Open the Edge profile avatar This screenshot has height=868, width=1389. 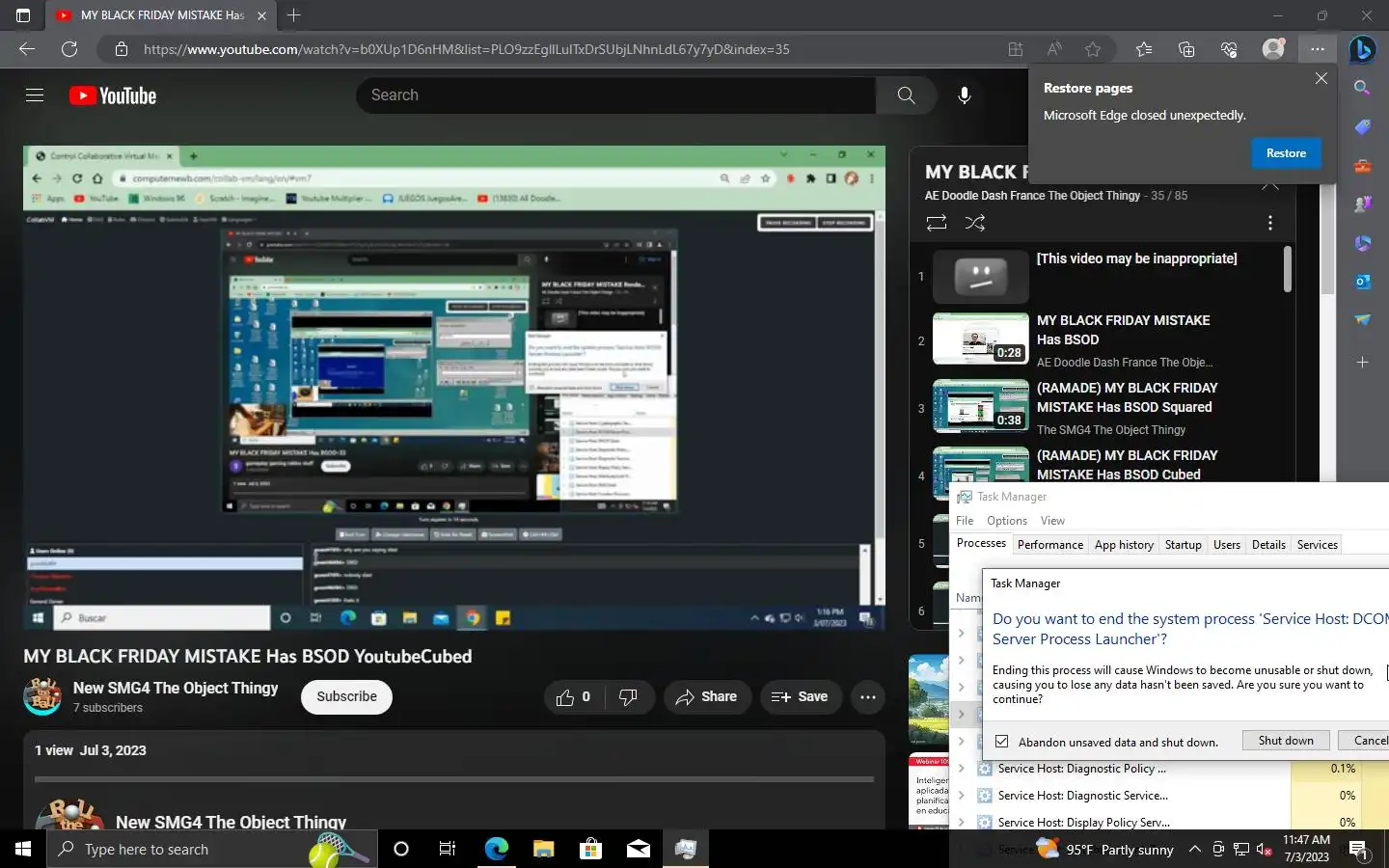click(x=1273, y=49)
